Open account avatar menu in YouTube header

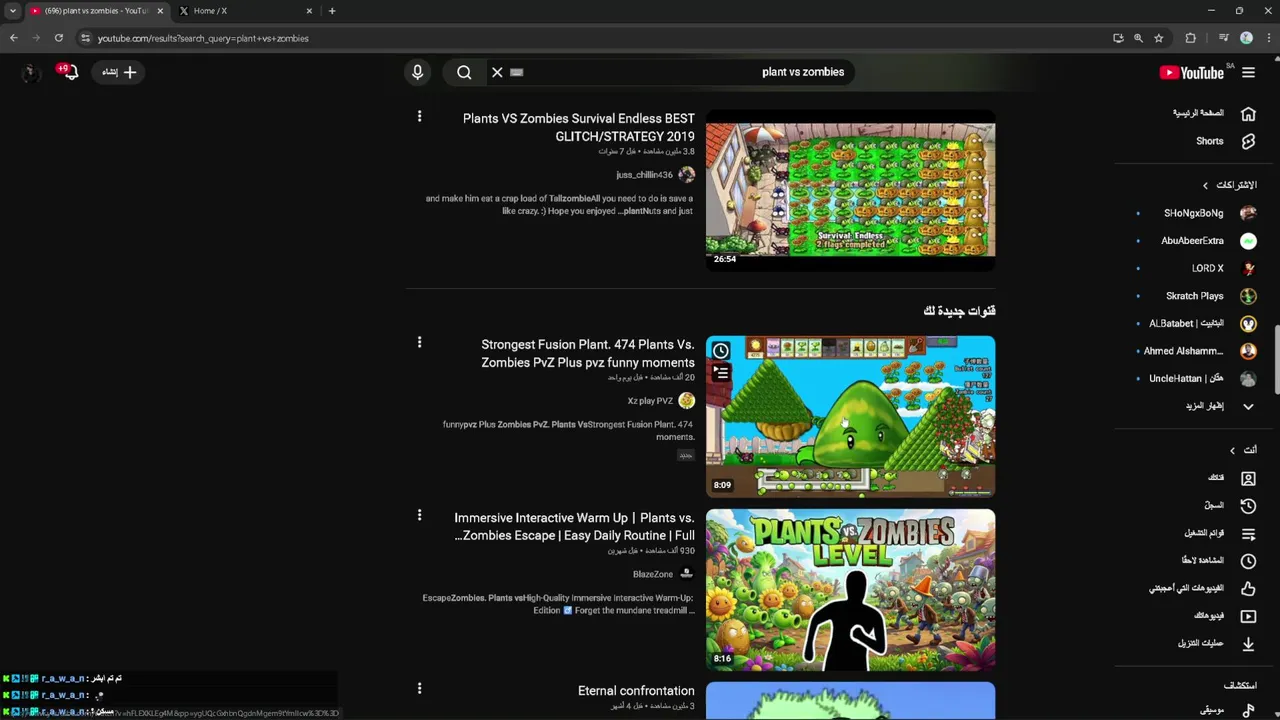(29, 72)
